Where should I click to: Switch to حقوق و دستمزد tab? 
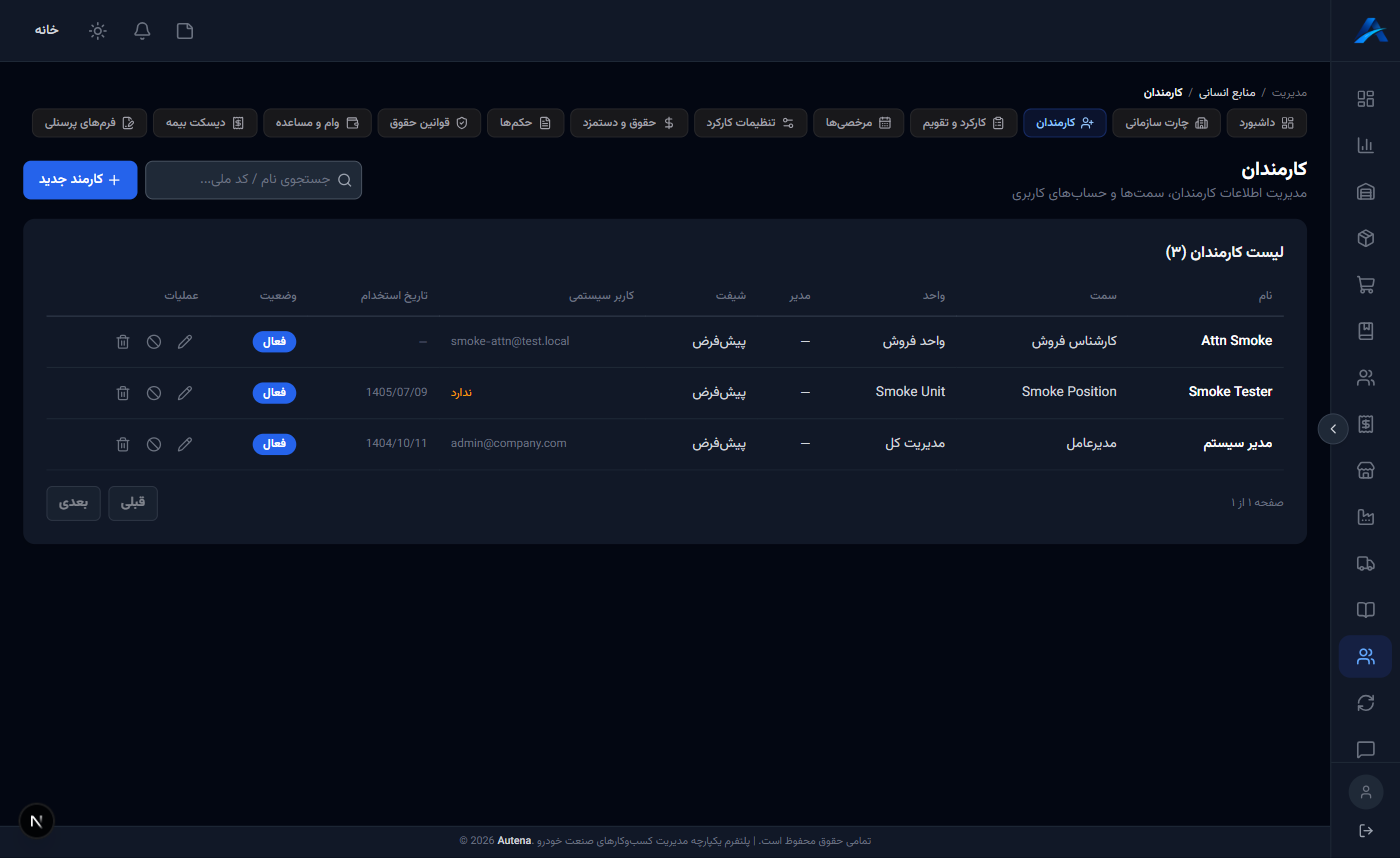coord(629,123)
